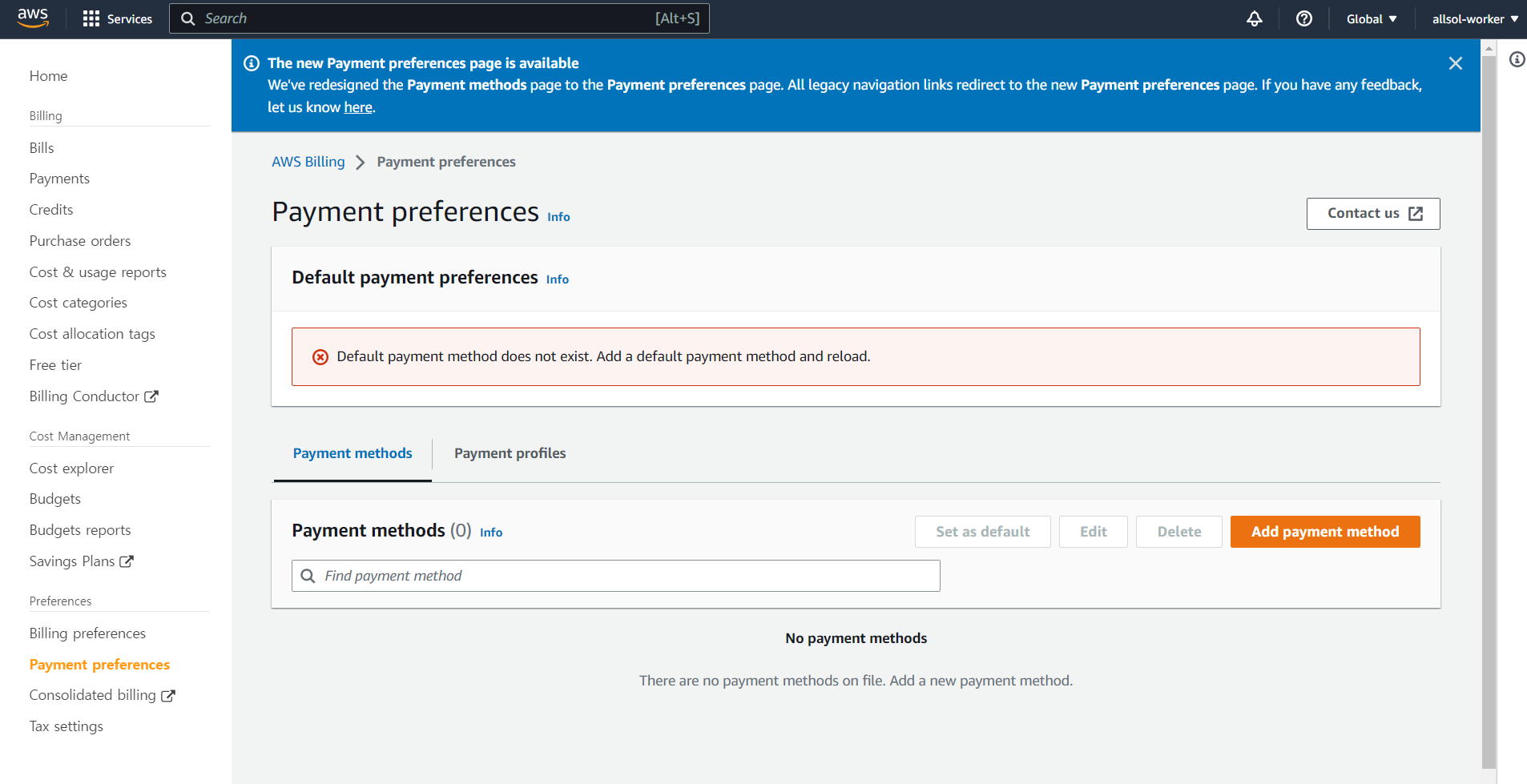The width and height of the screenshot is (1527, 784).
Task: Follow the 'here' feedback link
Action: (x=358, y=107)
